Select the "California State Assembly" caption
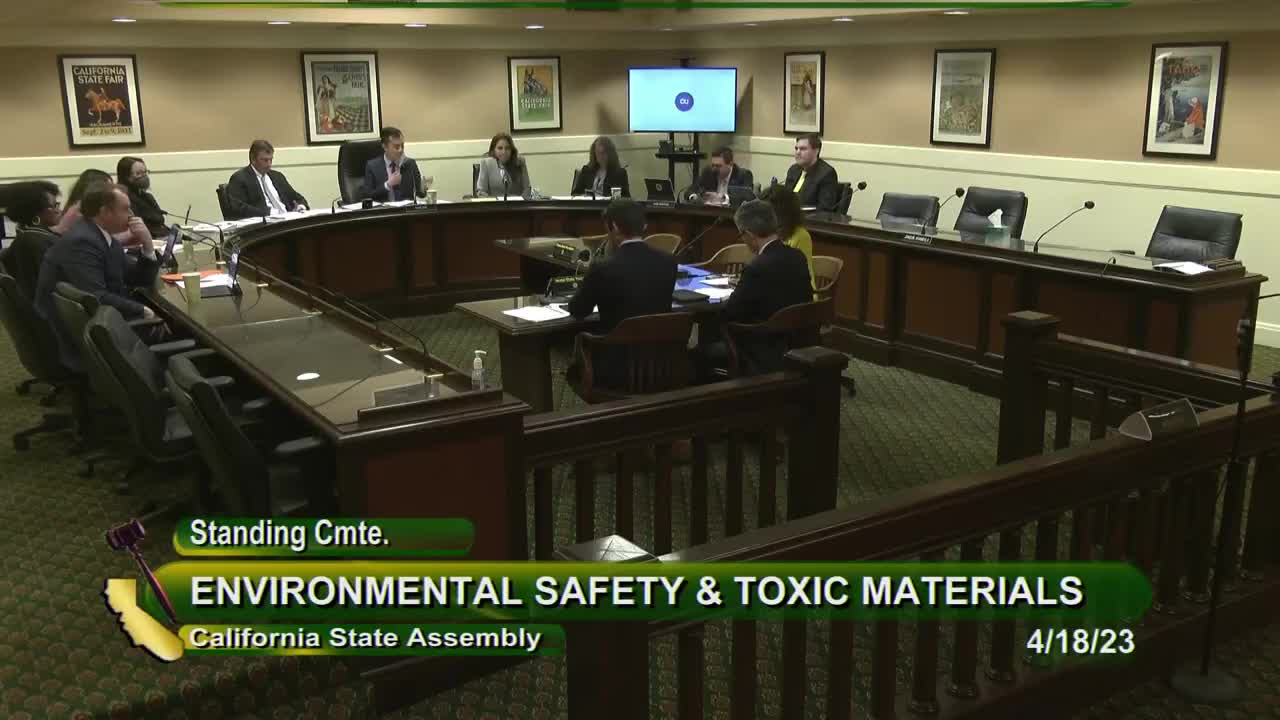1280x720 pixels. click(365, 638)
